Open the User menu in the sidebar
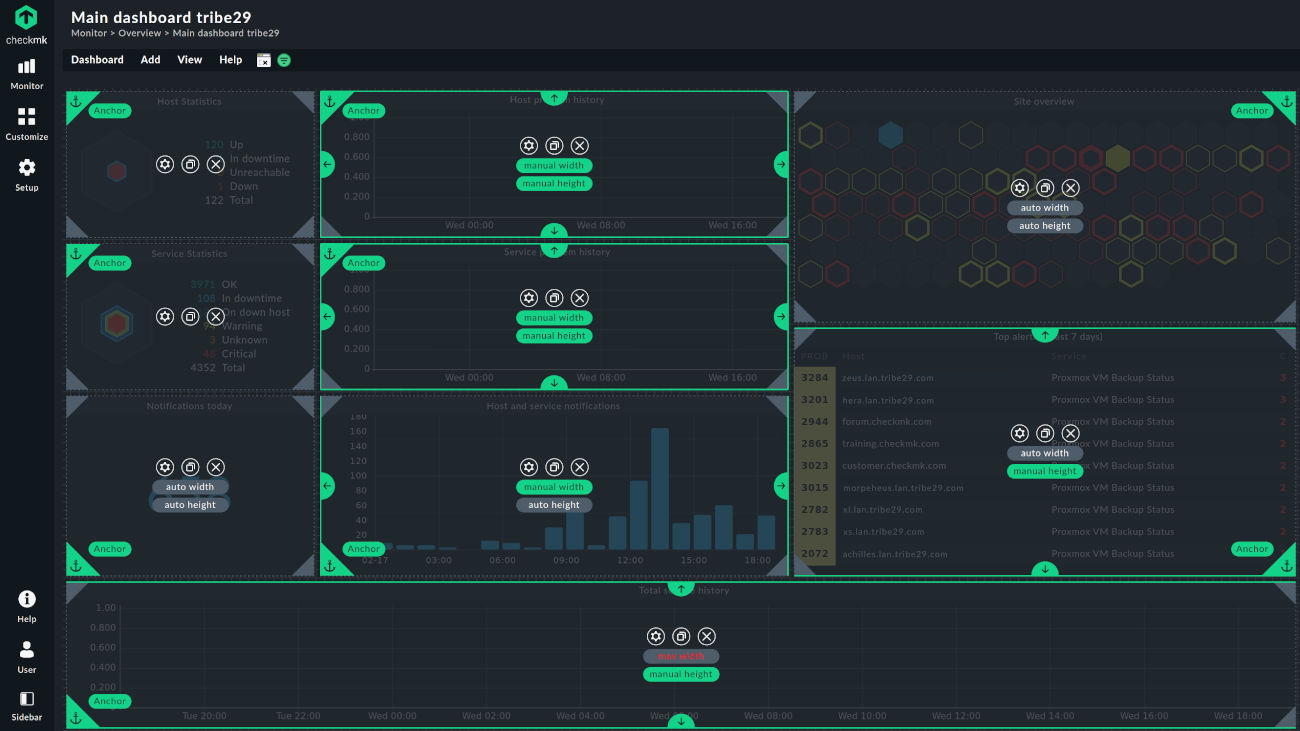The height and width of the screenshot is (731, 1300). [27, 658]
